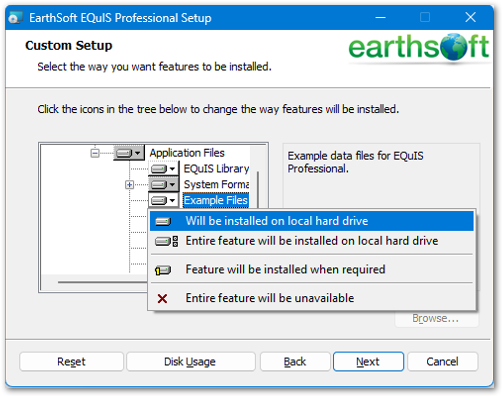The image size is (503, 397).
Task: Choose Entire feature will be unavailable
Action: coord(312,298)
